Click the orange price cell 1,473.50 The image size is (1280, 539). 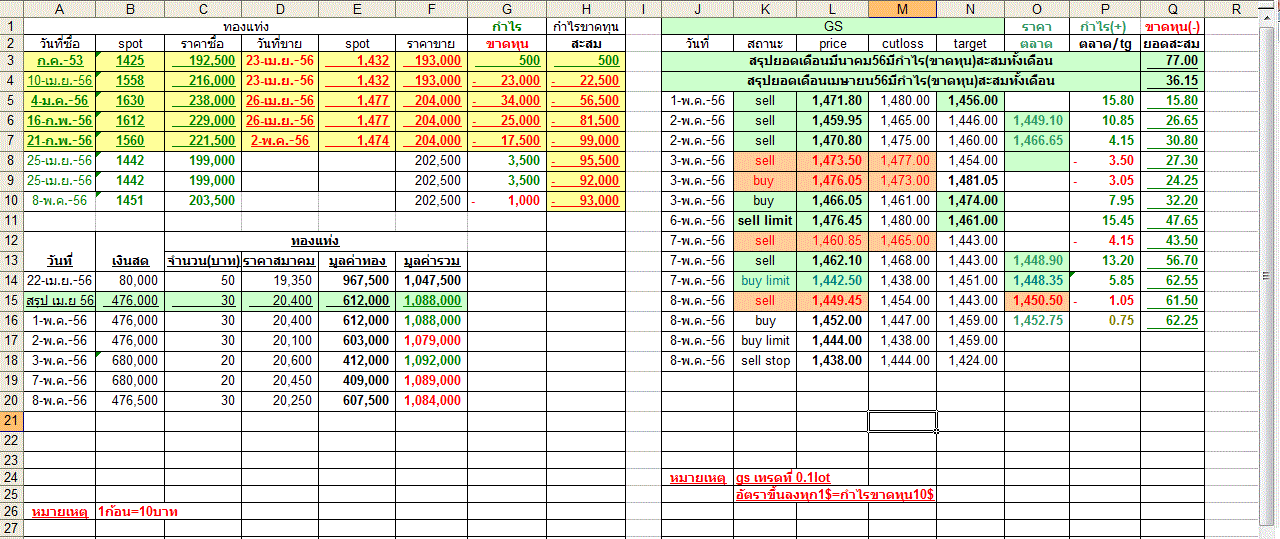pos(832,160)
